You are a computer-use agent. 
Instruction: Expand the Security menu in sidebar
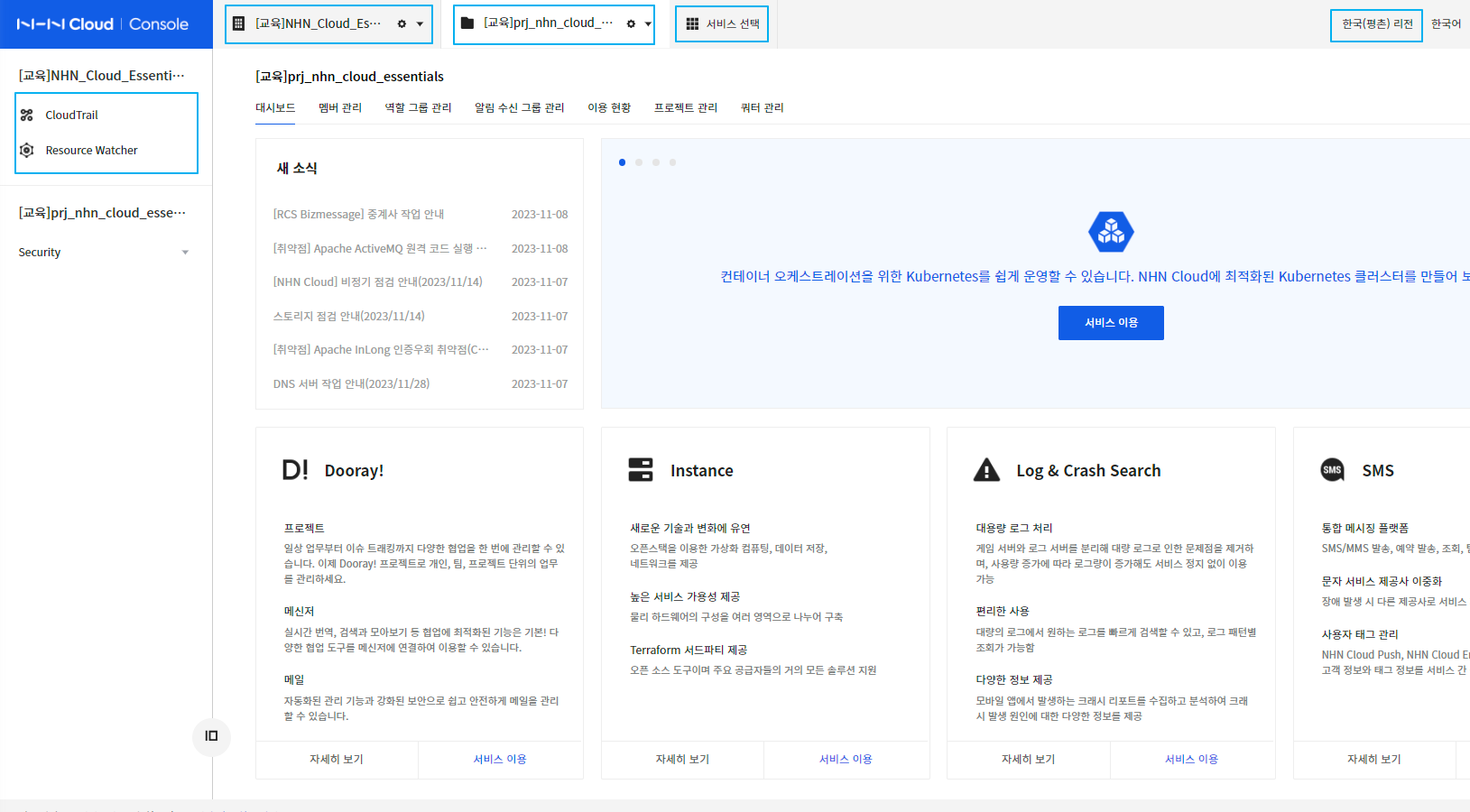[x=104, y=253]
